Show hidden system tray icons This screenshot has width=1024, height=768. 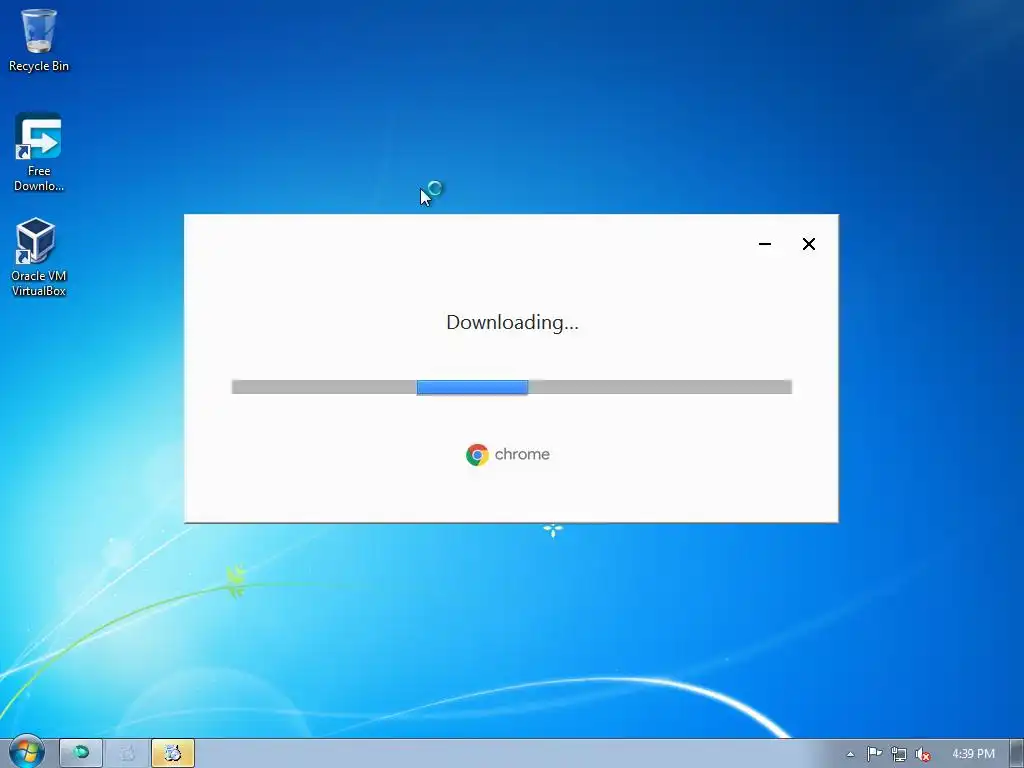pyautogui.click(x=850, y=754)
